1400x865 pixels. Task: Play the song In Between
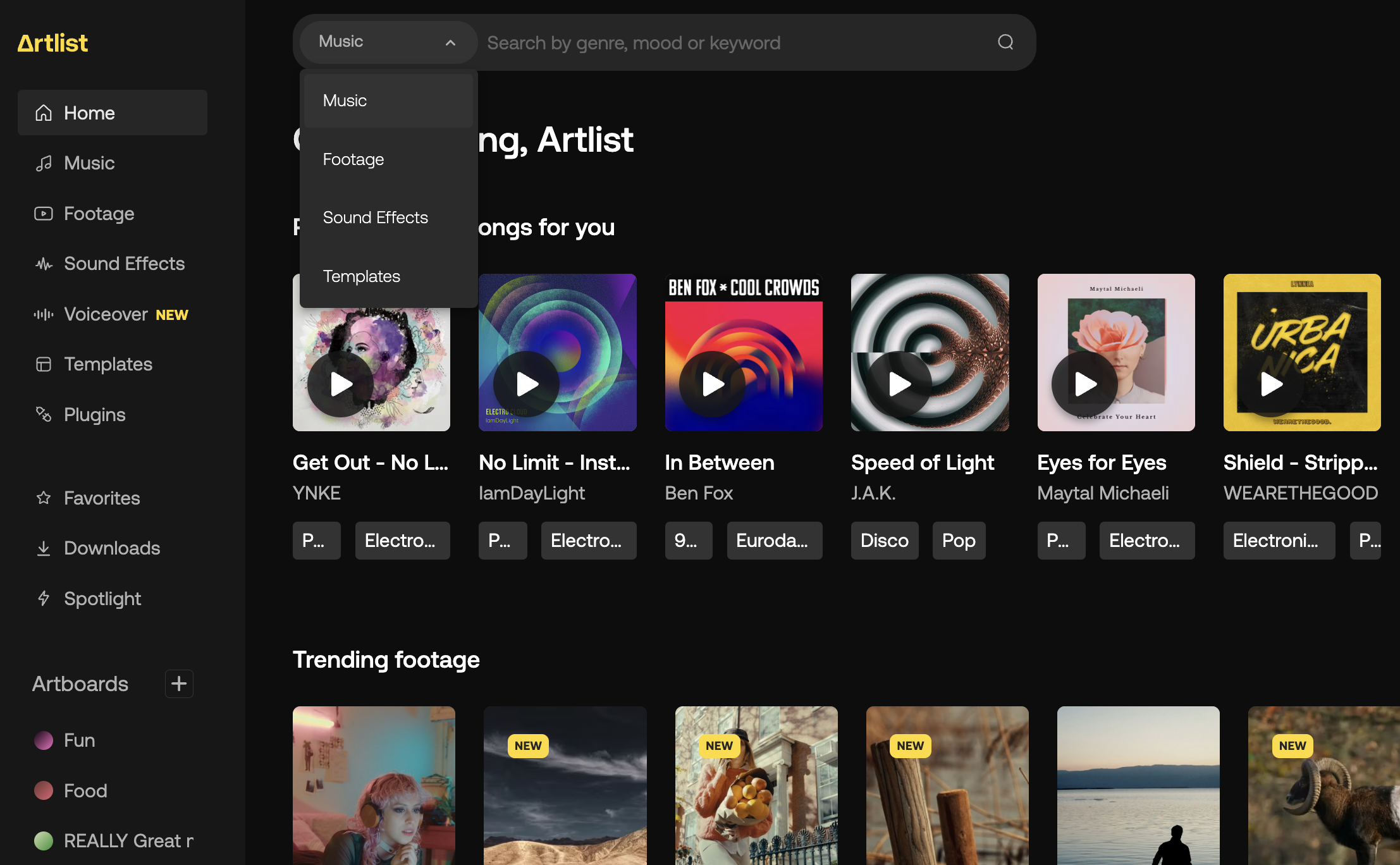pyautogui.click(x=712, y=384)
